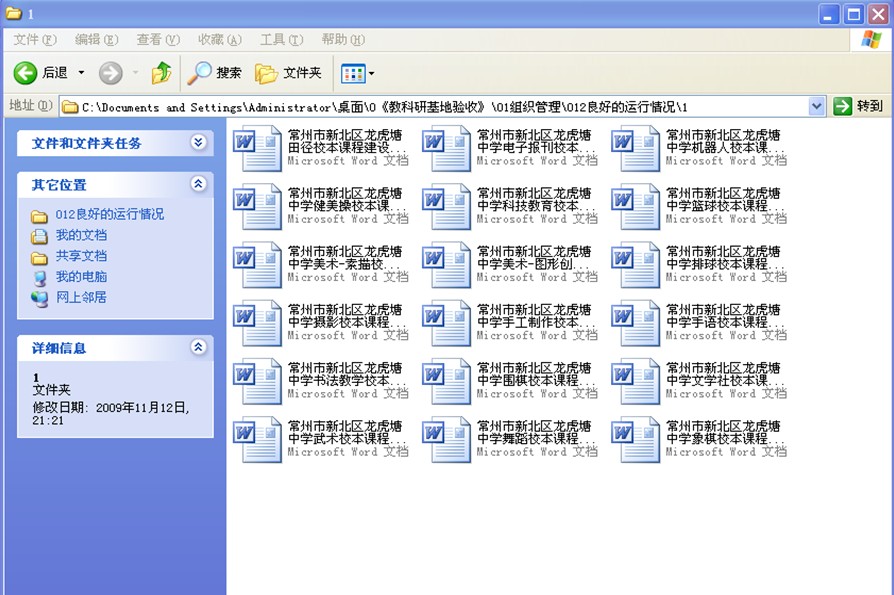This screenshot has width=894, height=595.
Task: Click the 我的文档 folder icon
Action: tap(39, 236)
